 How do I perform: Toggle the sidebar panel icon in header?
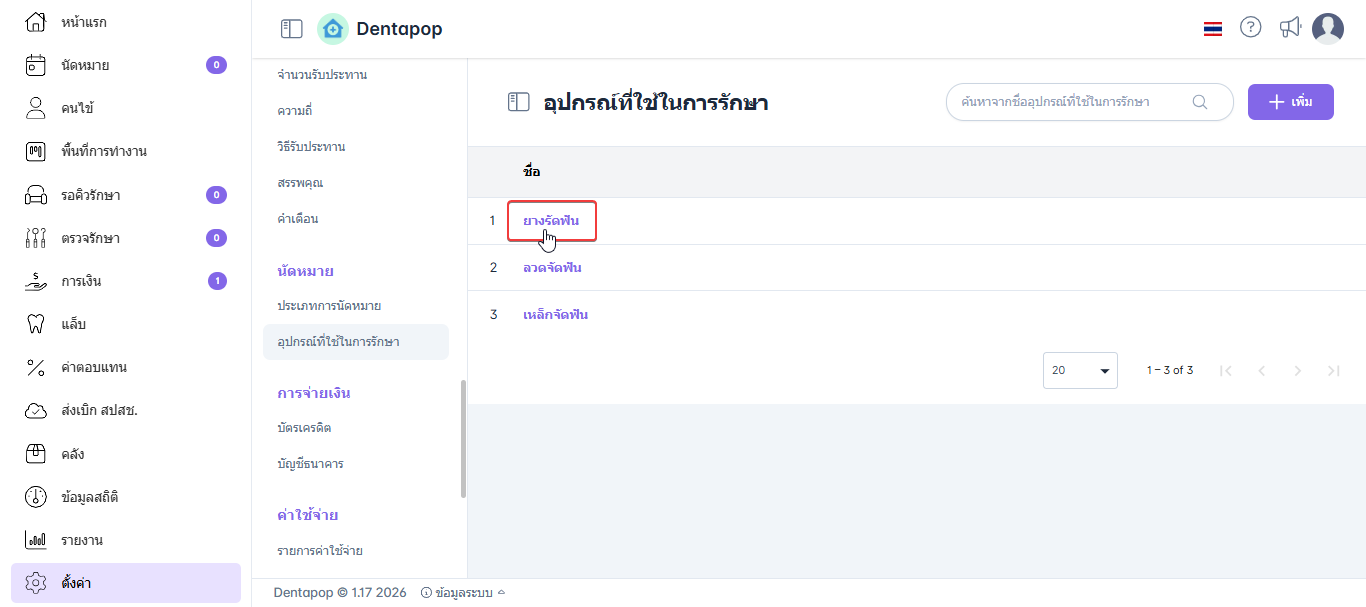click(x=291, y=29)
